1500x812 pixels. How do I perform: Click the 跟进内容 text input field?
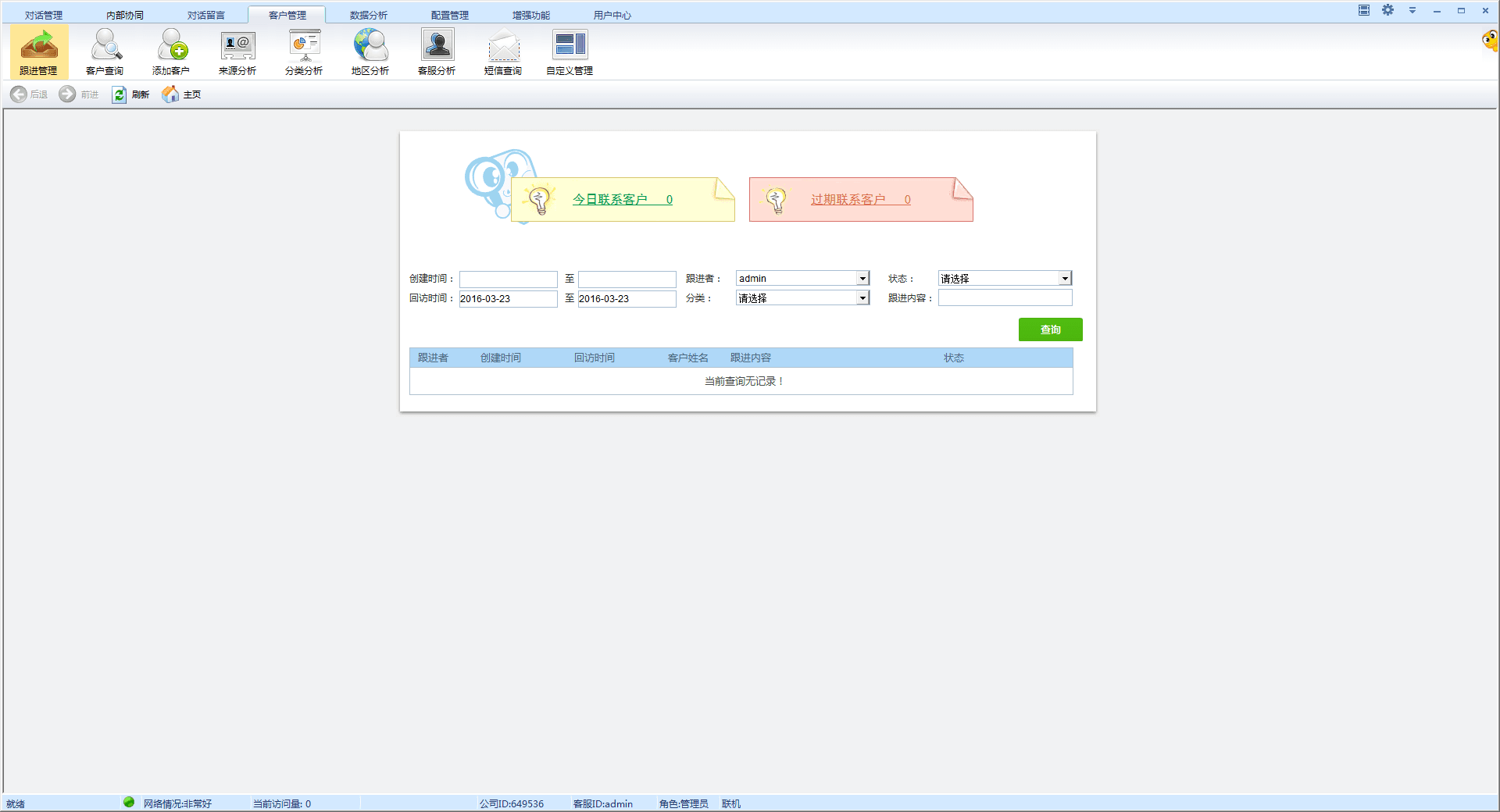coord(1005,298)
